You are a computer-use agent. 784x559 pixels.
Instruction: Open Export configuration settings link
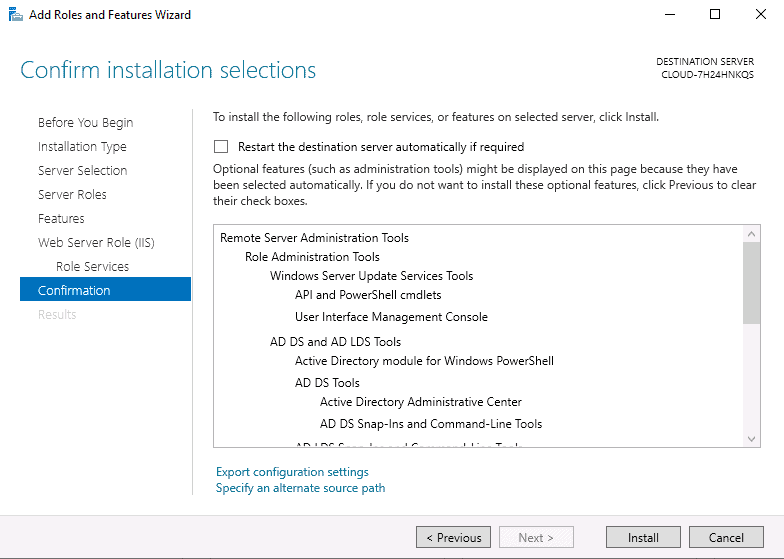pyautogui.click(x=292, y=472)
